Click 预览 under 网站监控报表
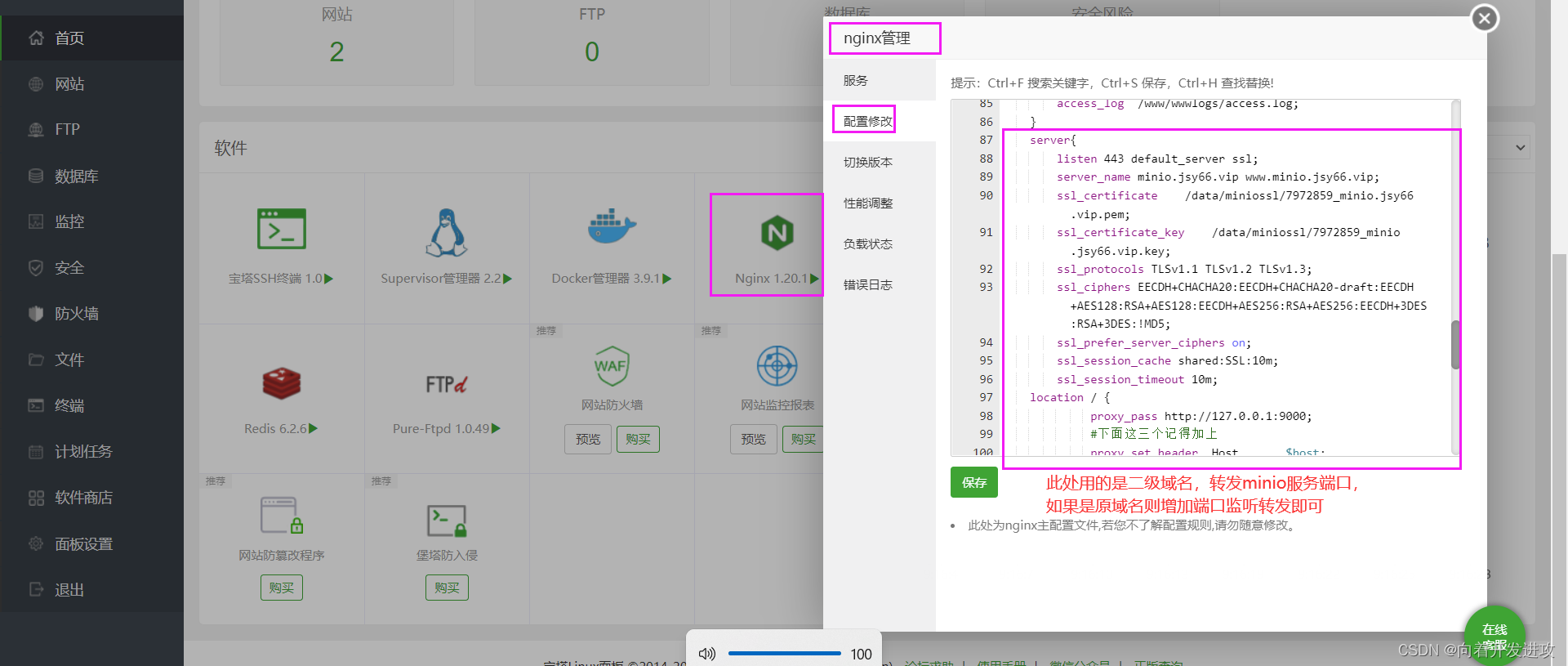The image size is (1568, 666). 753,439
